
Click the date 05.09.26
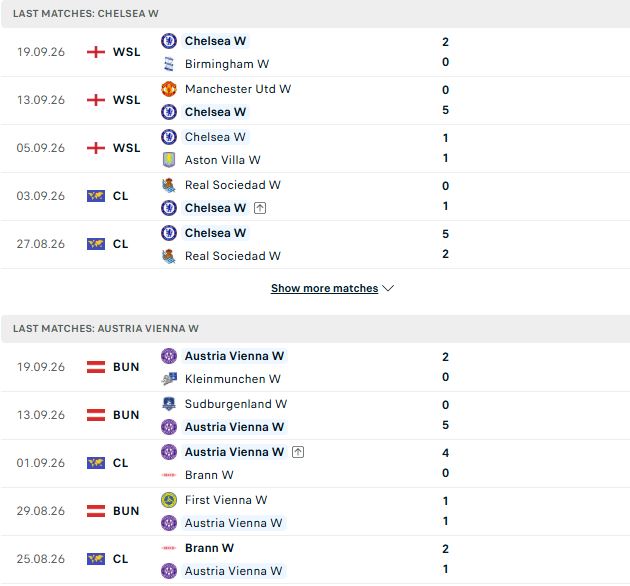click(x=41, y=148)
